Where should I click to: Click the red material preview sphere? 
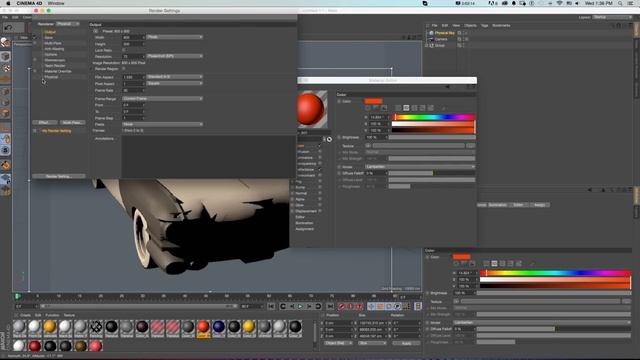pos(311,109)
